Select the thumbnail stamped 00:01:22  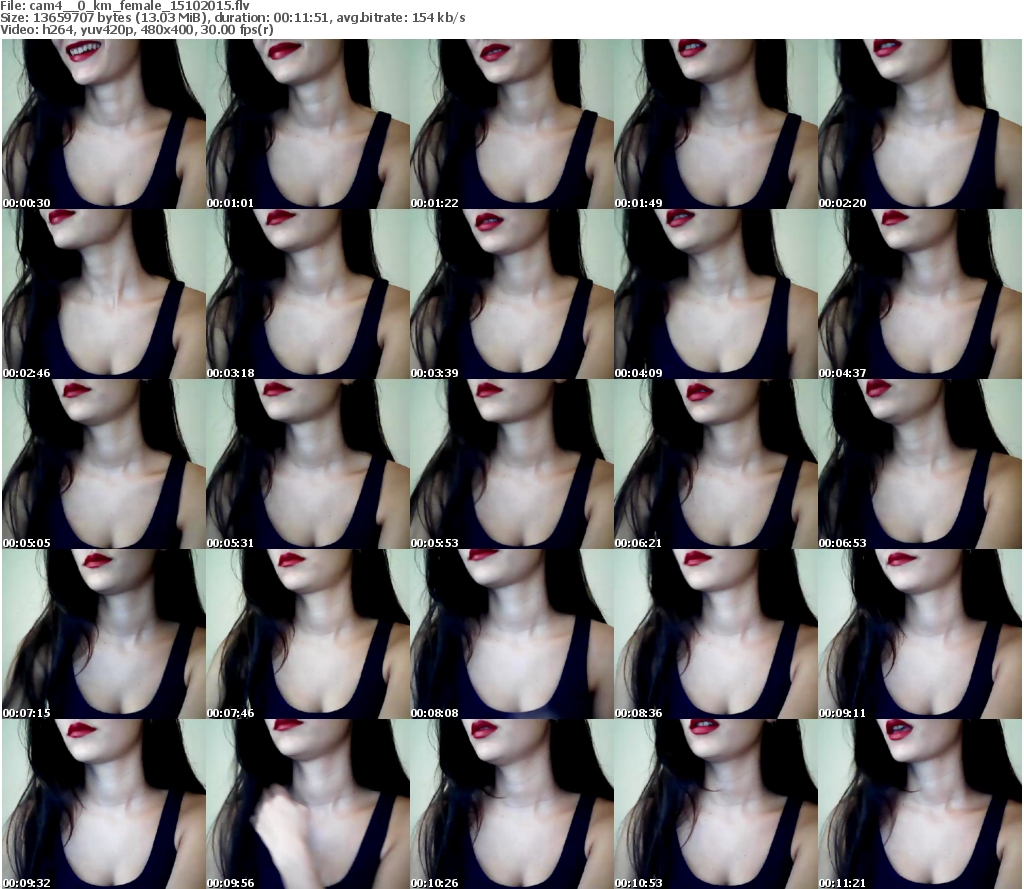[x=512, y=124]
